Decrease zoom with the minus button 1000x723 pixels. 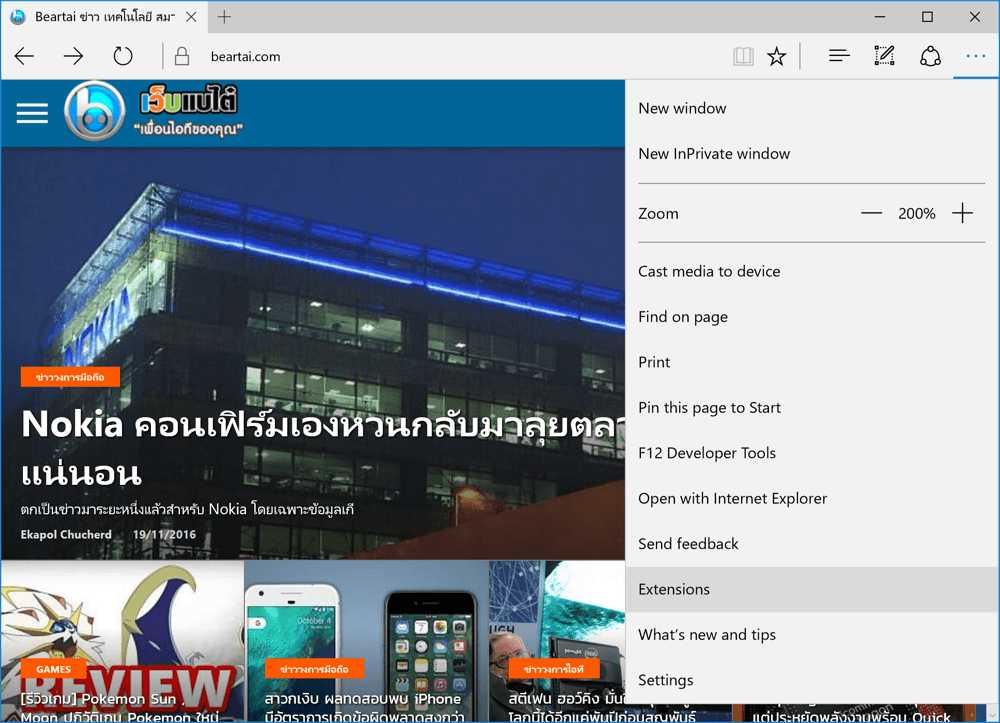click(871, 214)
